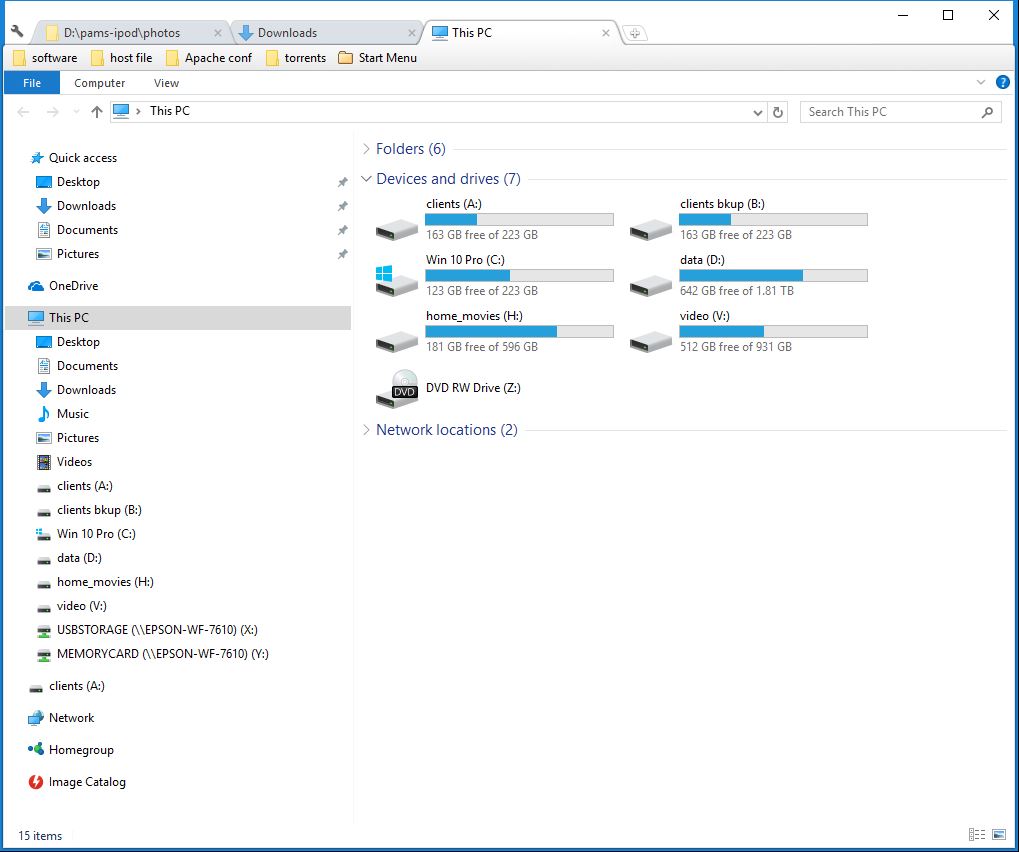1019x852 pixels.
Task: Open Videos under This PC
Action: click(74, 462)
